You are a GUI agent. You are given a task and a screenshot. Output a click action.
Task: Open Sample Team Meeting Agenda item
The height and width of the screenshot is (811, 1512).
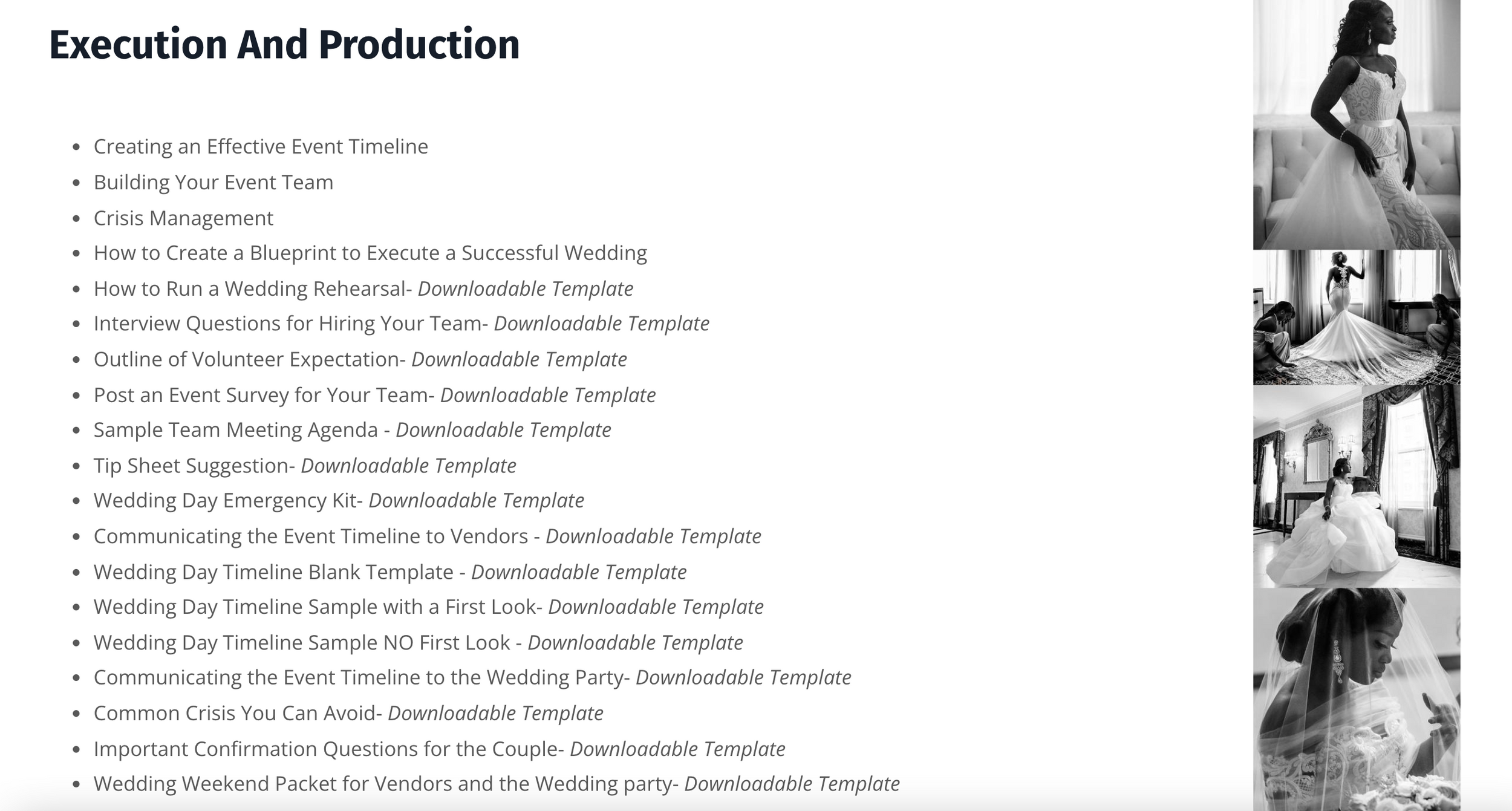pos(353,430)
